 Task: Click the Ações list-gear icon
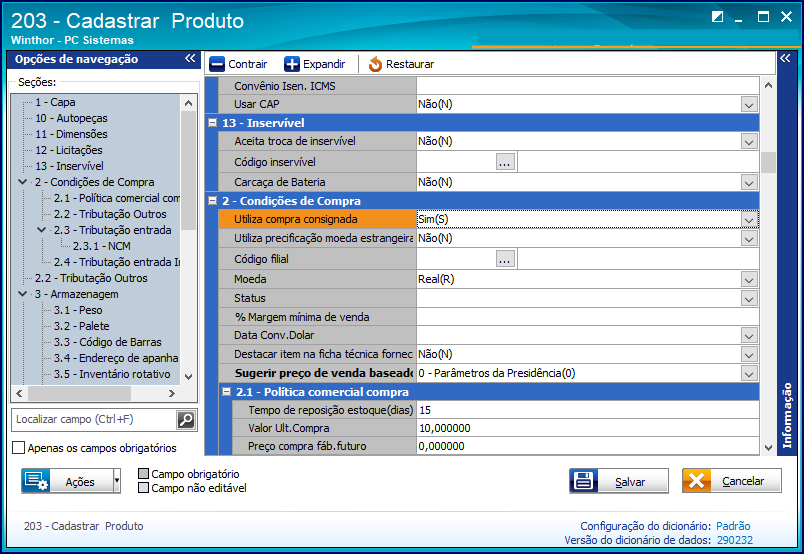[36, 481]
